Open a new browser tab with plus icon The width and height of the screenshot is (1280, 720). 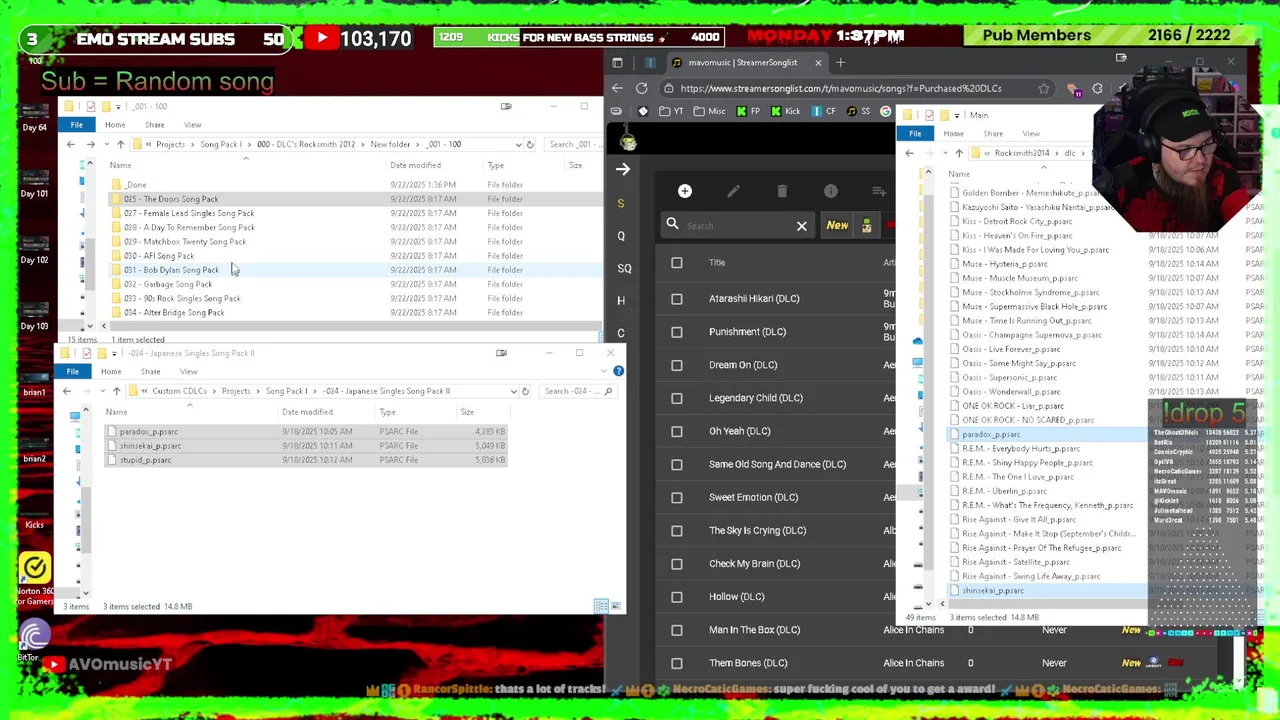[x=840, y=63]
